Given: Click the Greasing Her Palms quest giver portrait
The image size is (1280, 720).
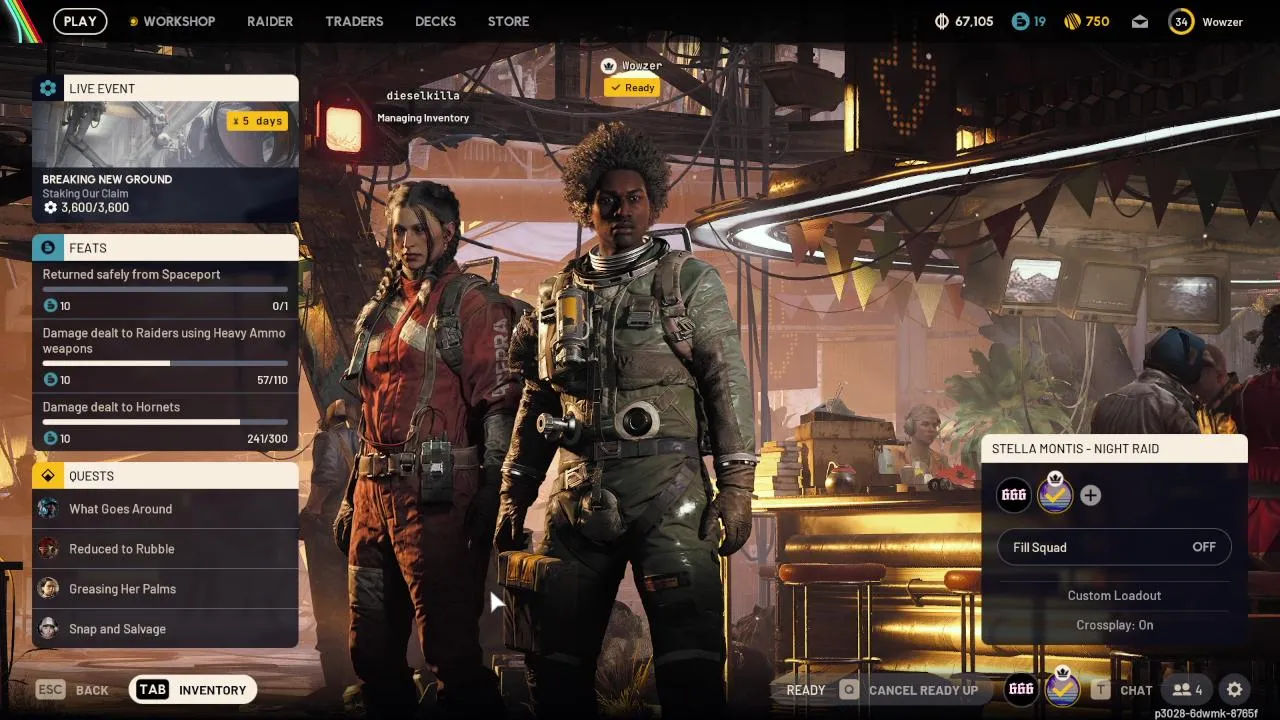Looking at the screenshot, I should point(48,589).
